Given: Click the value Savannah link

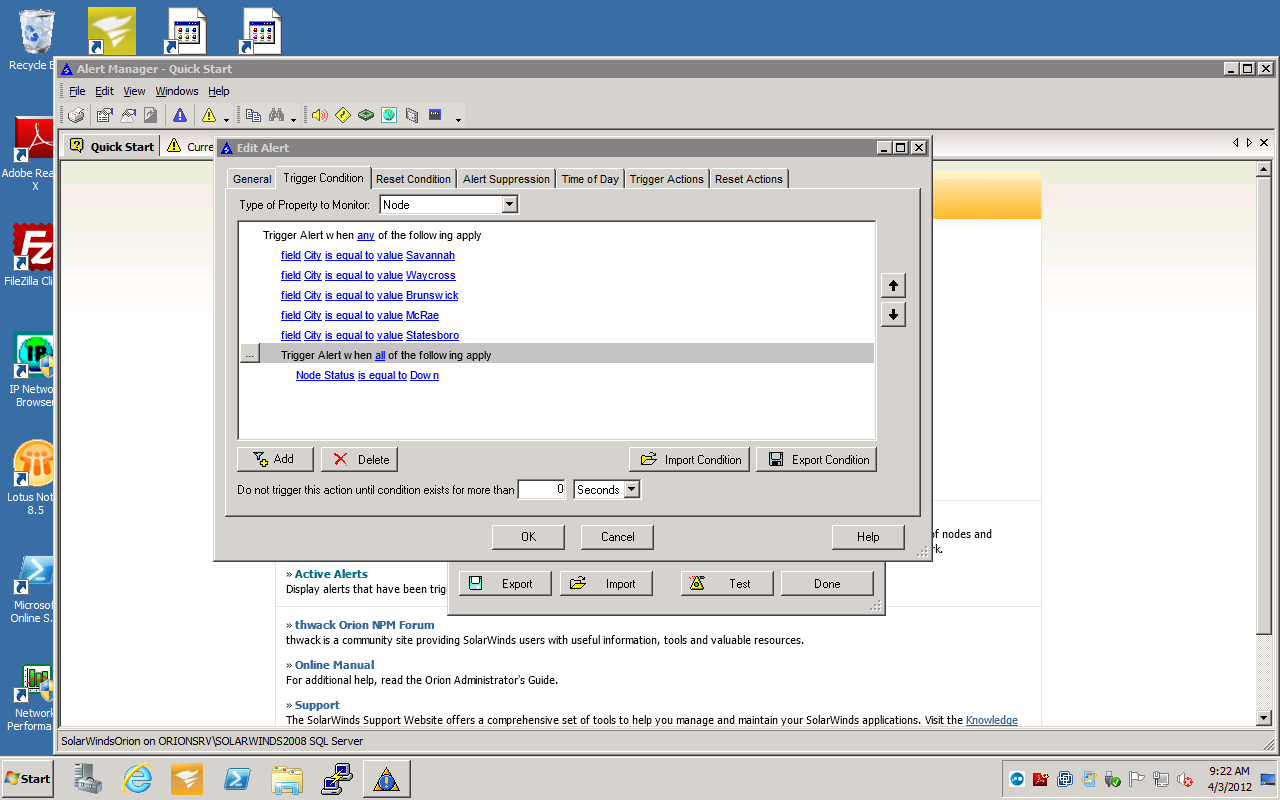Looking at the screenshot, I should click(430, 255).
